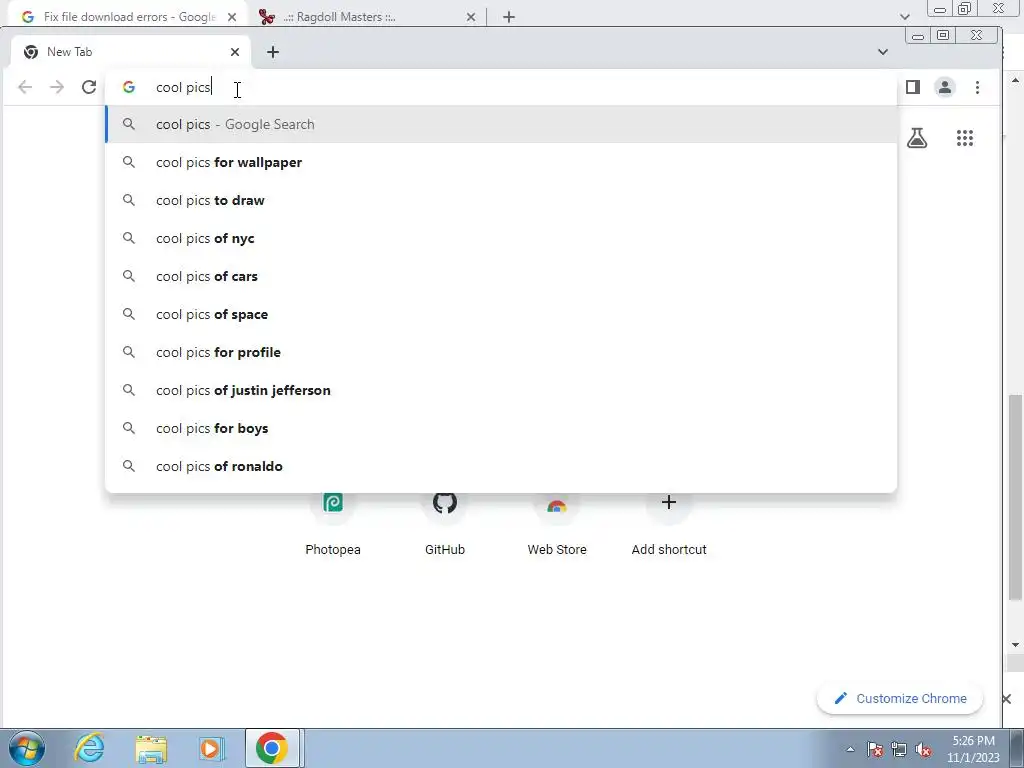1024x768 pixels.
Task: Open Windows Media Player from taskbar
Action: (x=212, y=748)
